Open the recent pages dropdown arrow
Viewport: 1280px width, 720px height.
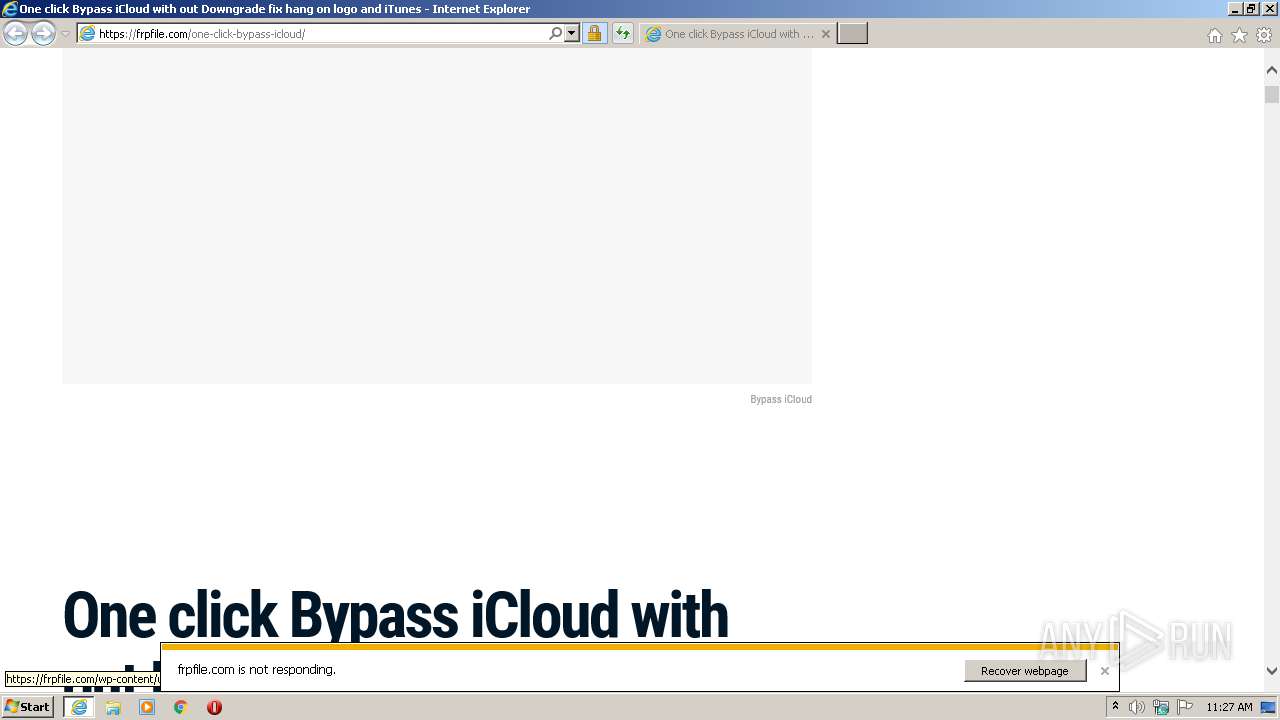(x=66, y=34)
